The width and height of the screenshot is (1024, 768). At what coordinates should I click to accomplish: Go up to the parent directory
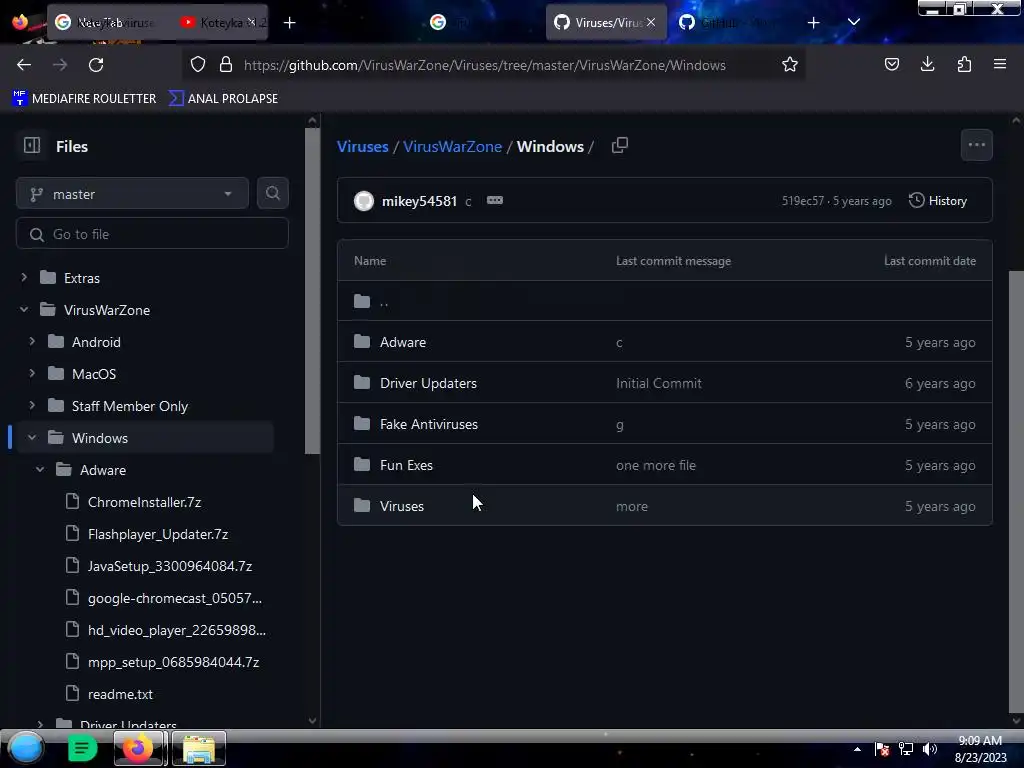(x=383, y=301)
